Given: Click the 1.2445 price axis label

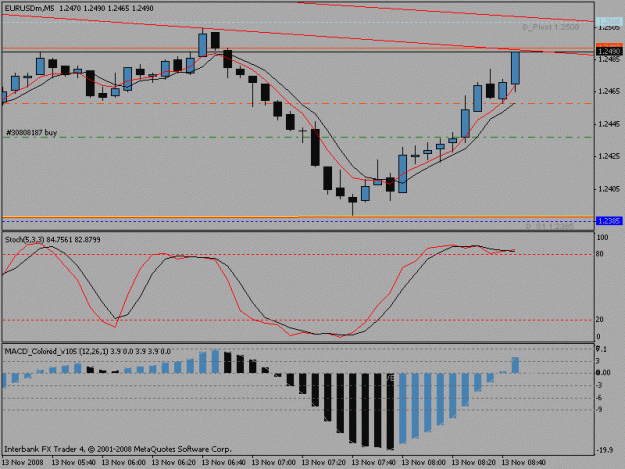Looking at the screenshot, I should [x=609, y=124].
